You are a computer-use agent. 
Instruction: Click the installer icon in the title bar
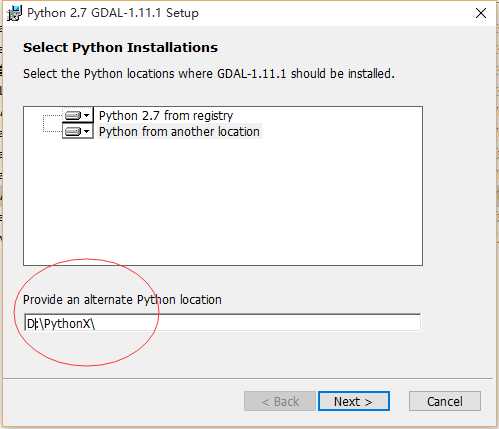pyautogui.click(x=14, y=14)
